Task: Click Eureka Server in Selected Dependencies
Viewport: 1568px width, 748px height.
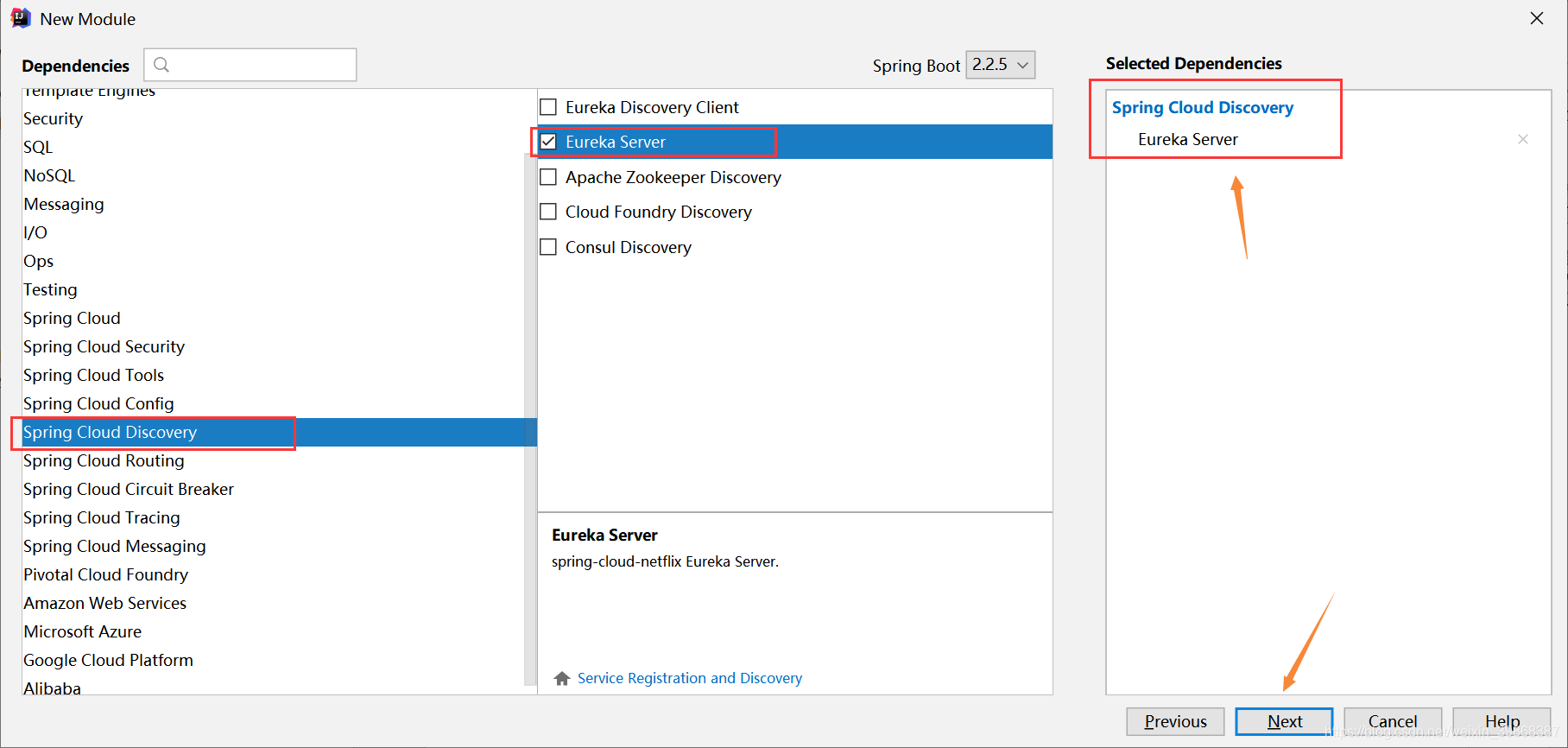Action: point(1187,139)
